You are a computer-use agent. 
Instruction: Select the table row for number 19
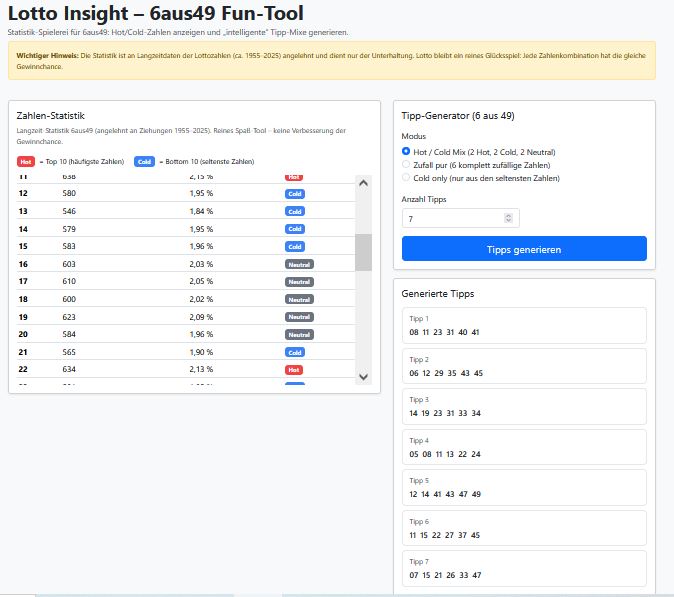180,317
